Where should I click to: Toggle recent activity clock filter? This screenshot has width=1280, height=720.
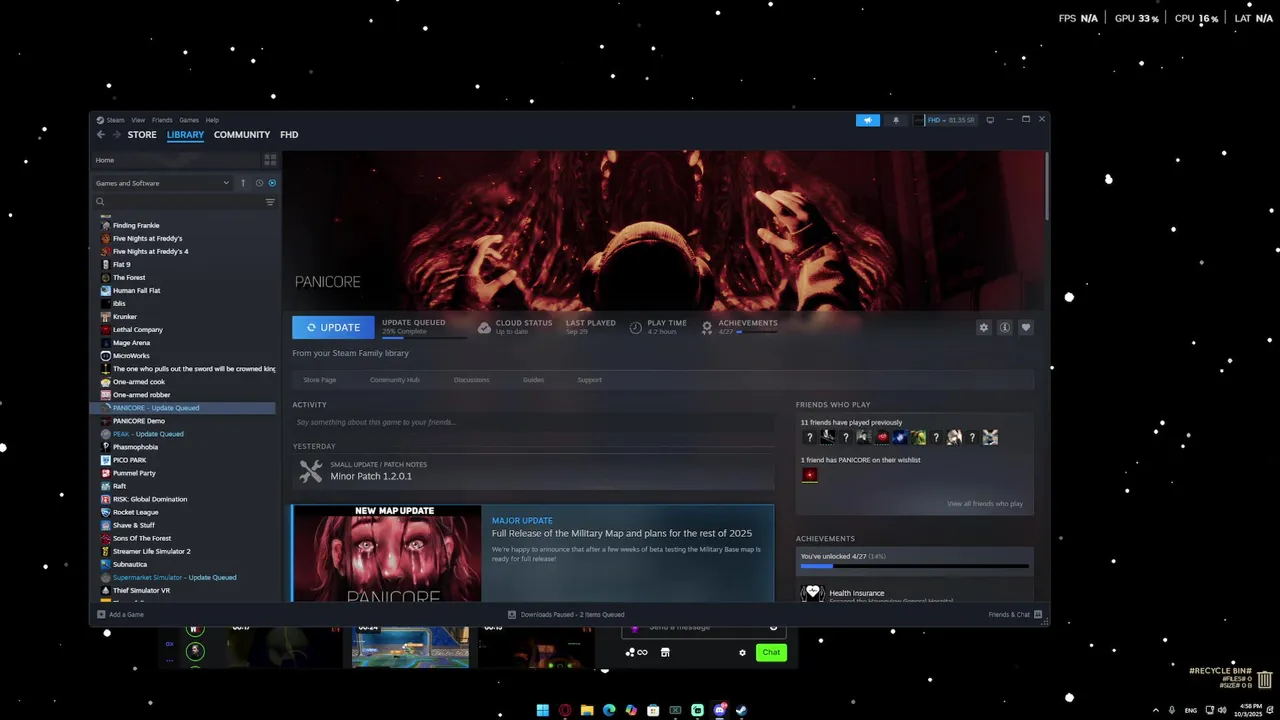click(x=259, y=183)
